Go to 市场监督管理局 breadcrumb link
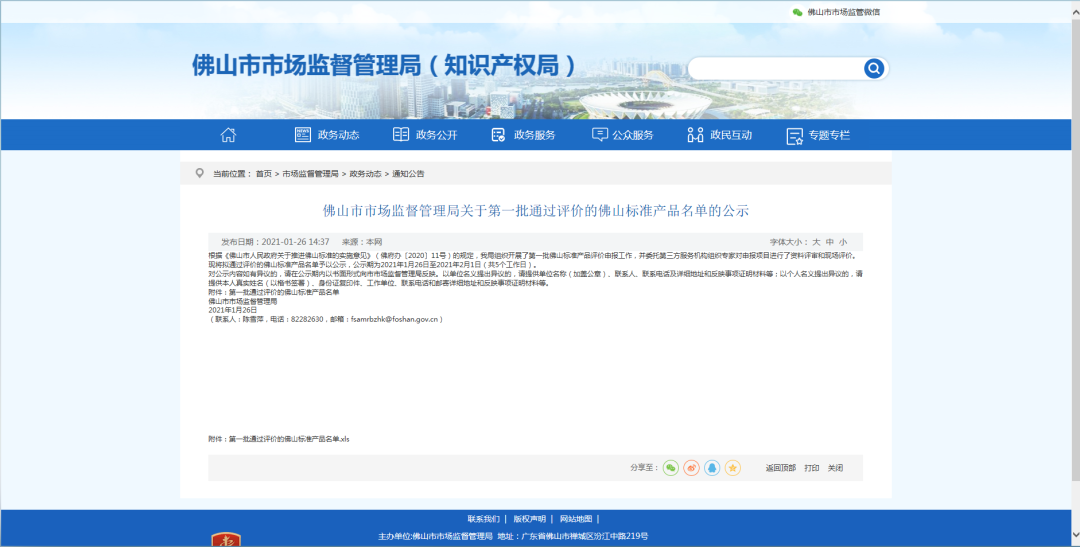 click(x=310, y=174)
